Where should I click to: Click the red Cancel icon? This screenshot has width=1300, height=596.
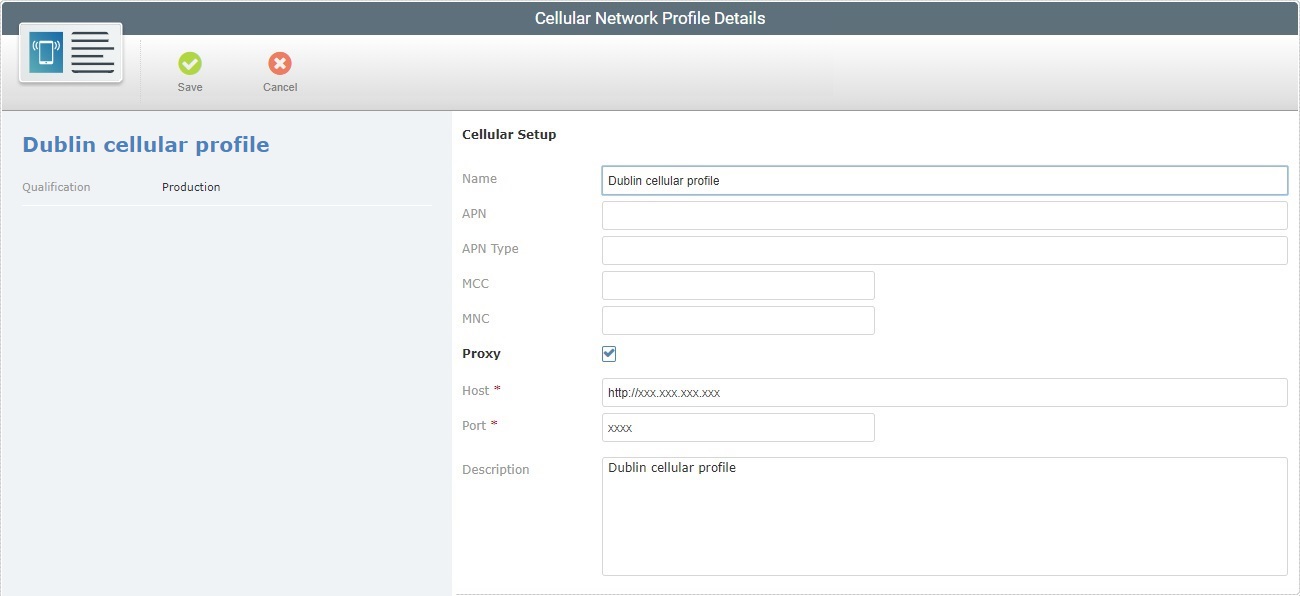(x=279, y=63)
